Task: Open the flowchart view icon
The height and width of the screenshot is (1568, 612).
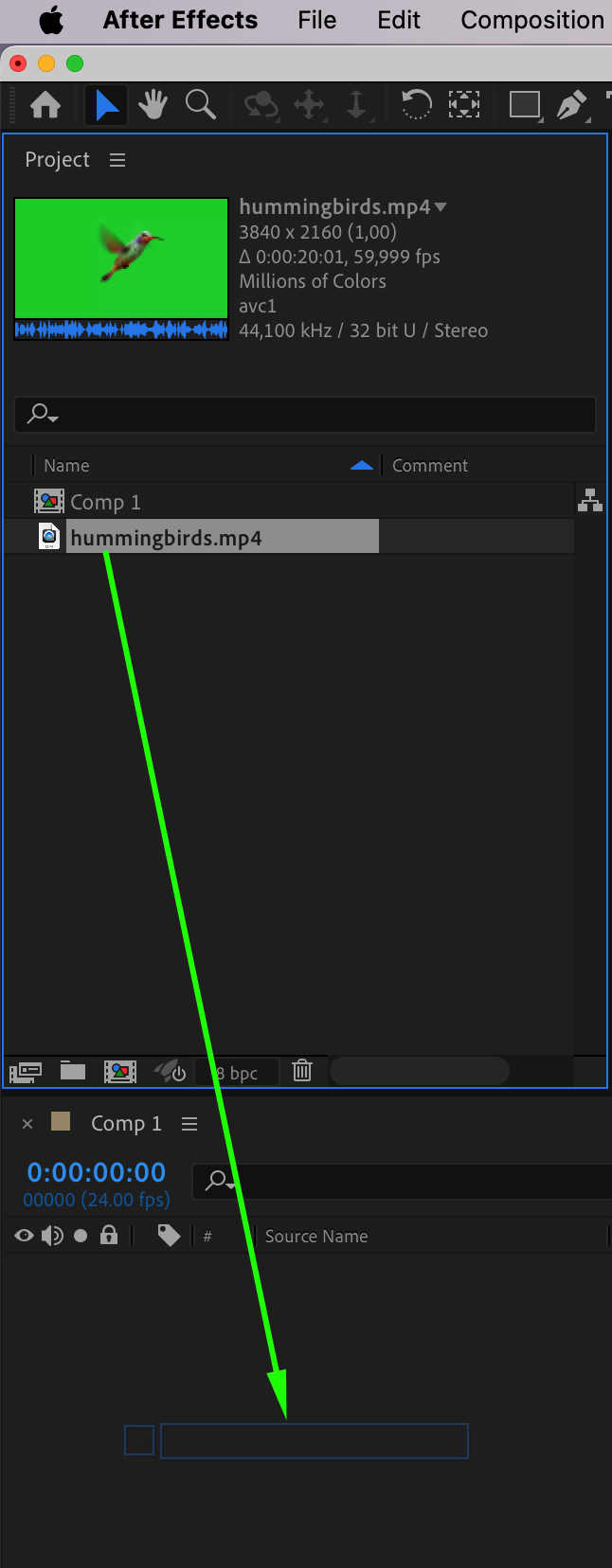Action: [x=590, y=500]
